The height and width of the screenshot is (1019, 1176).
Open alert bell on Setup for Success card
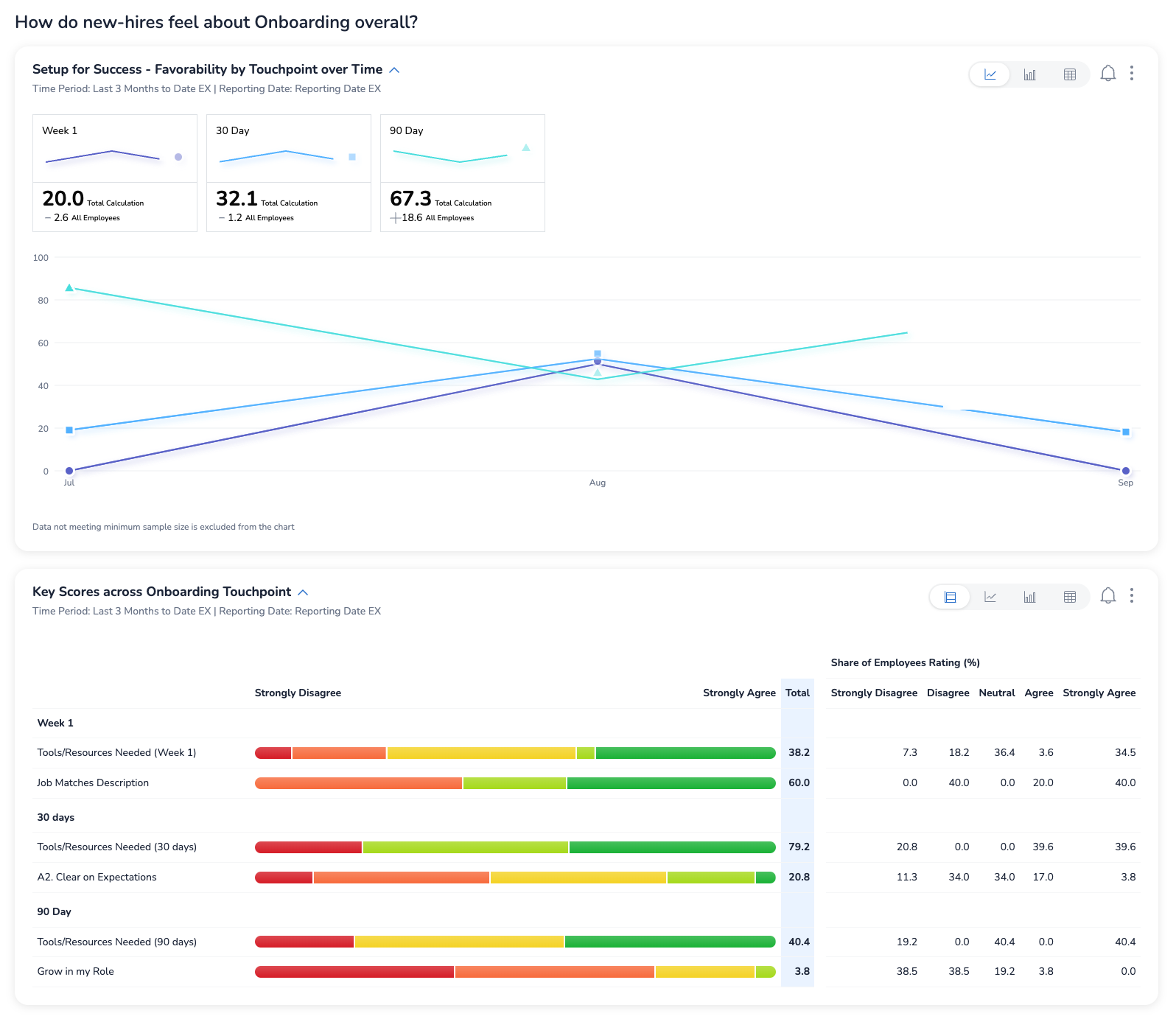(x=1107, y=74)
